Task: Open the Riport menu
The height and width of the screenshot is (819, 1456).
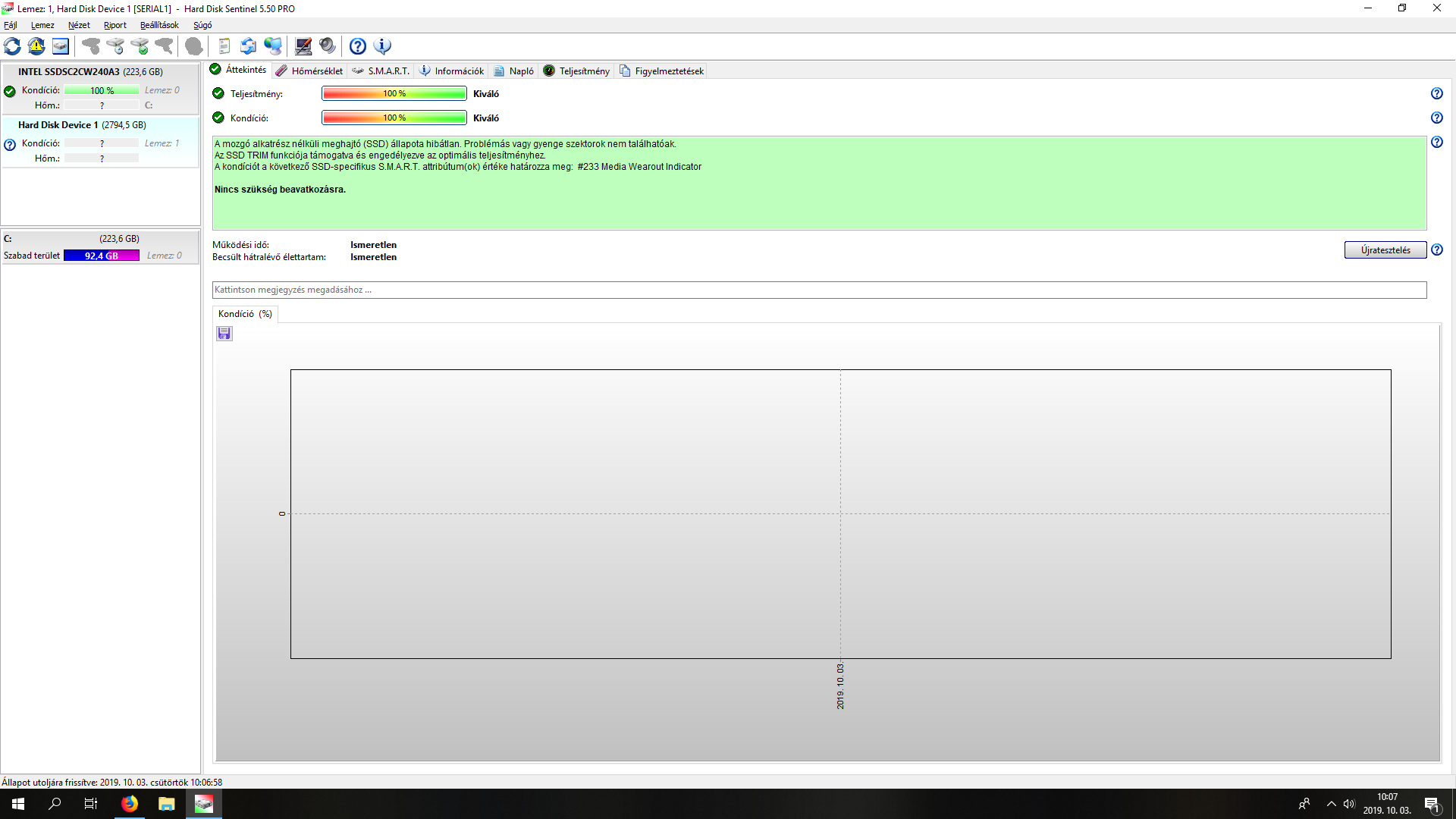Action: (x=115, y=25)
